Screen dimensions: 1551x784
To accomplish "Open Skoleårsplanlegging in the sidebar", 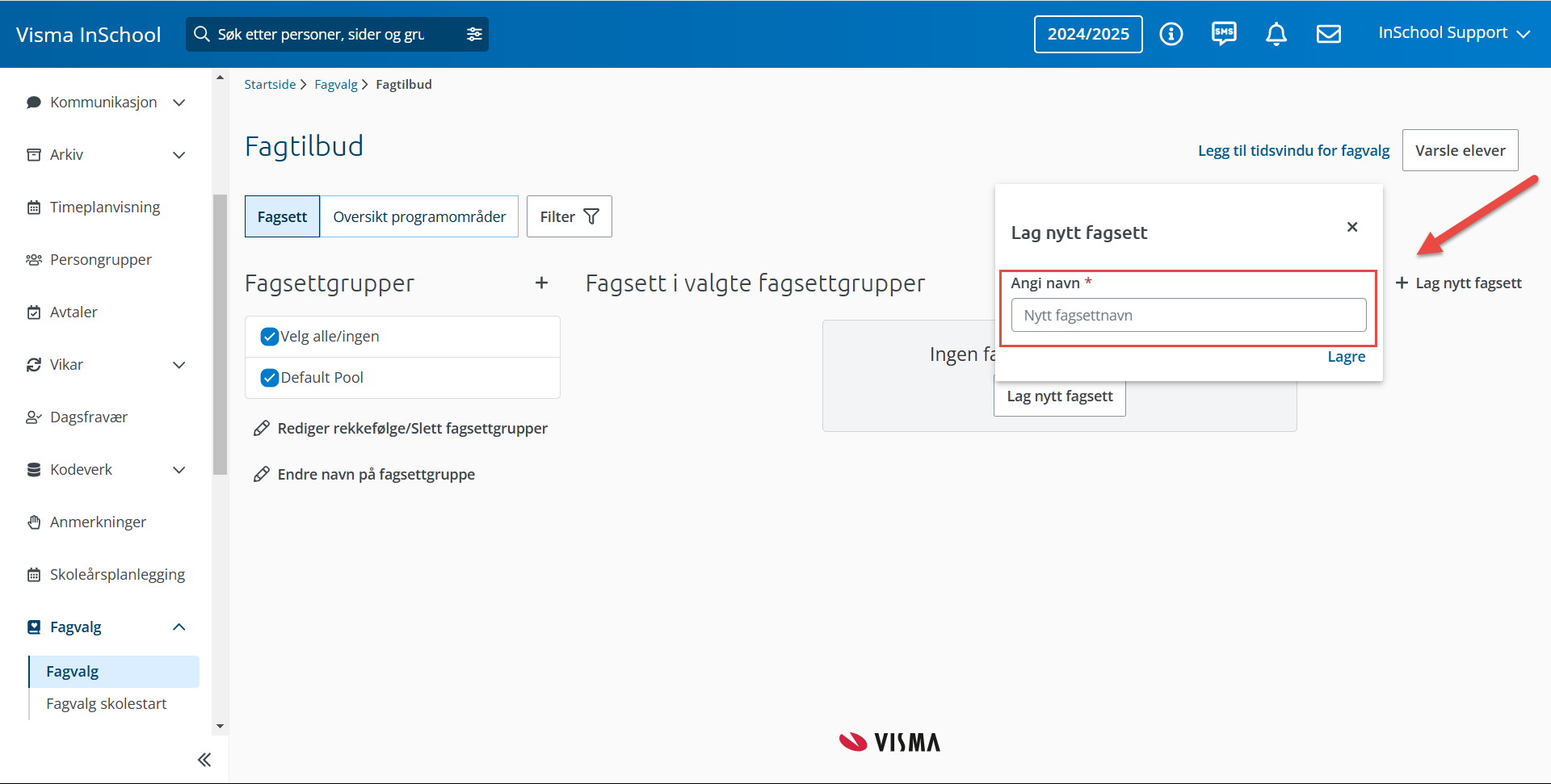I will 117,575.
